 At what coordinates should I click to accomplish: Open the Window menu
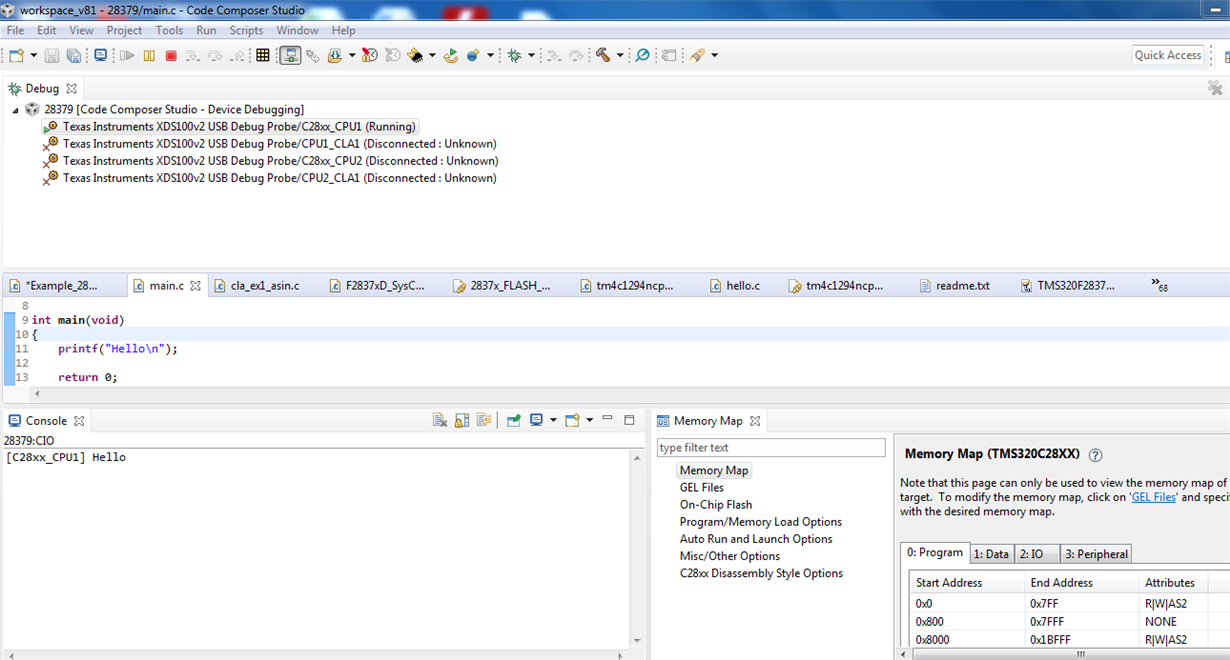coord(297,31)
